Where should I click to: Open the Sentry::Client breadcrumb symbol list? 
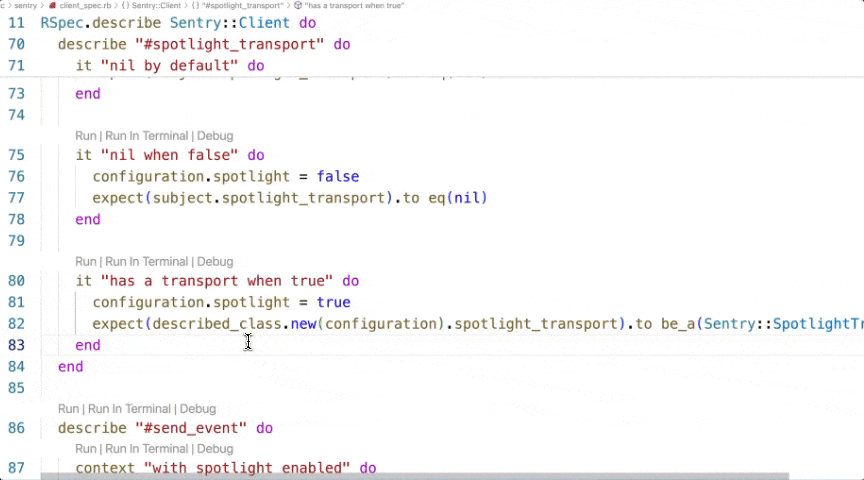click(x=156, y=5)
